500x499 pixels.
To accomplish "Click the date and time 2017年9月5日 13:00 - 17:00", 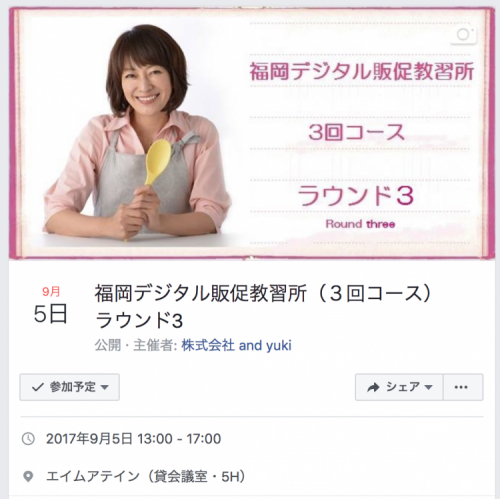I will point(133,439).
